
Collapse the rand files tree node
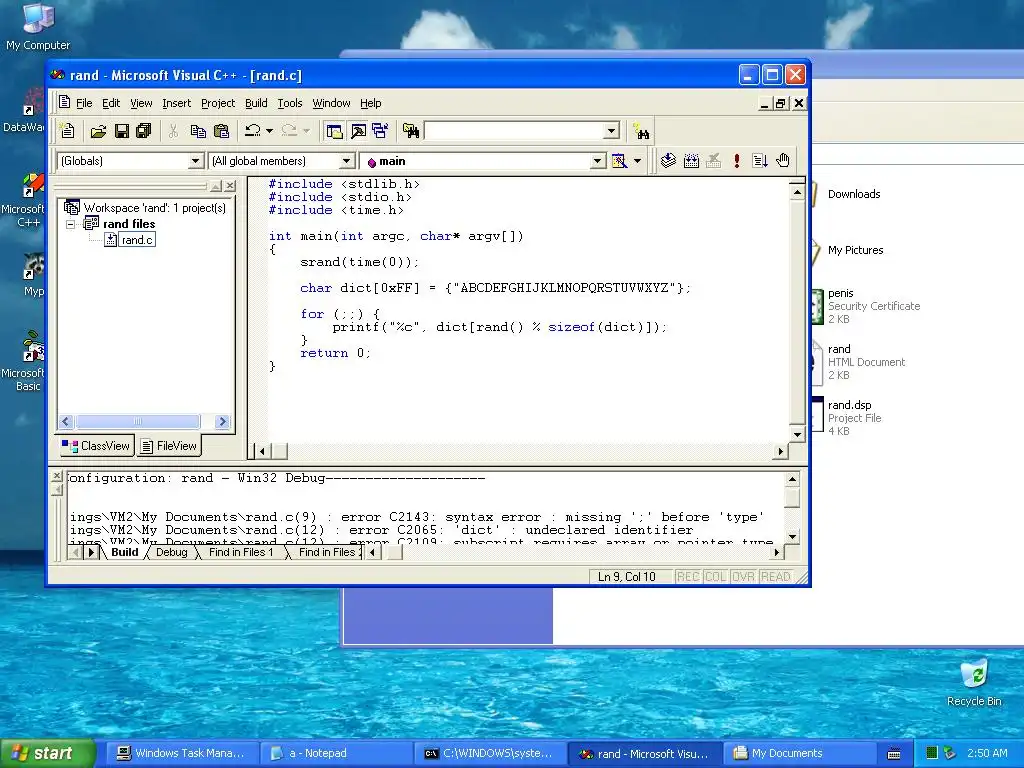(71, 224)
